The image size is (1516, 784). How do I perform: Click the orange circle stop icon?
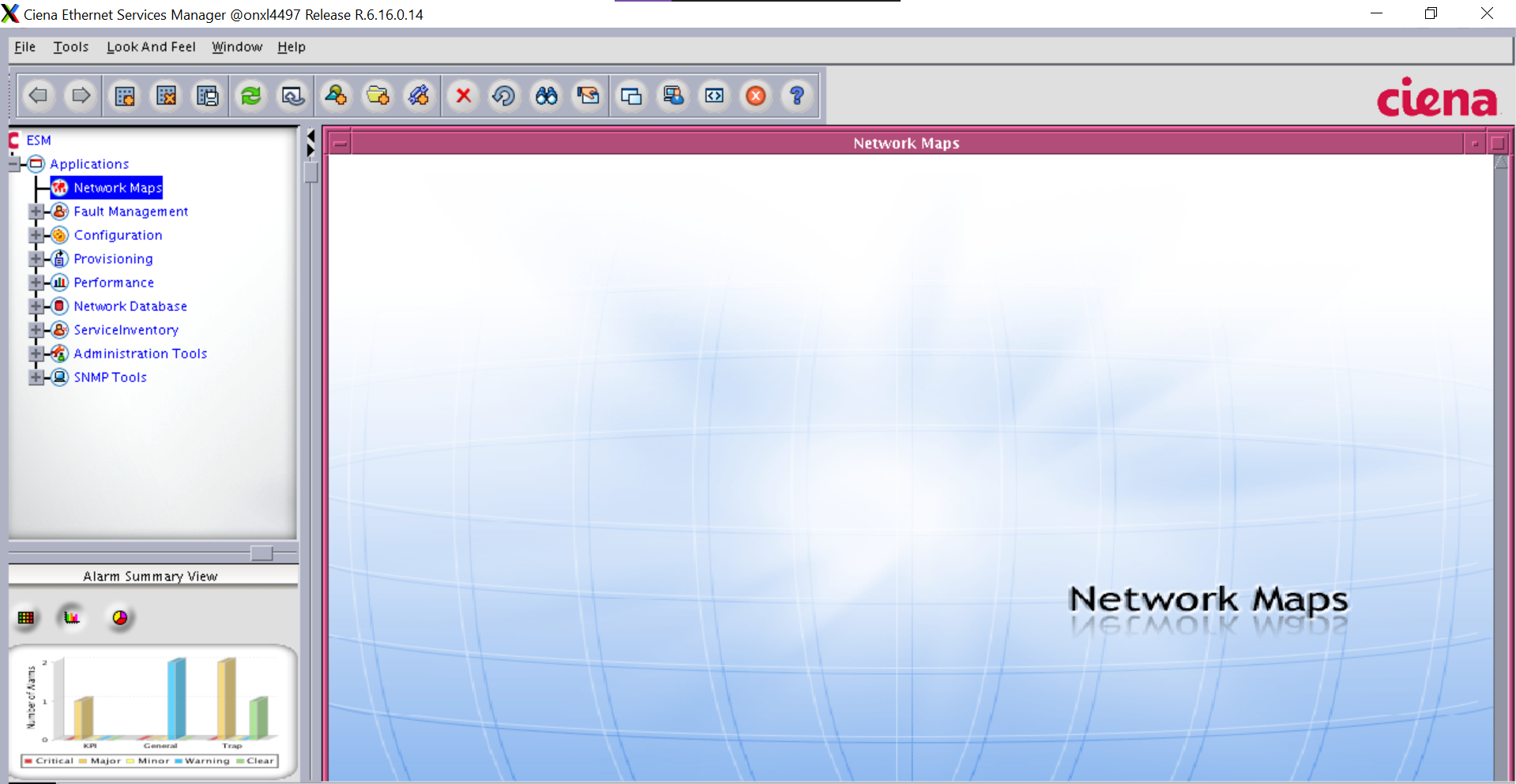[755, 96]
